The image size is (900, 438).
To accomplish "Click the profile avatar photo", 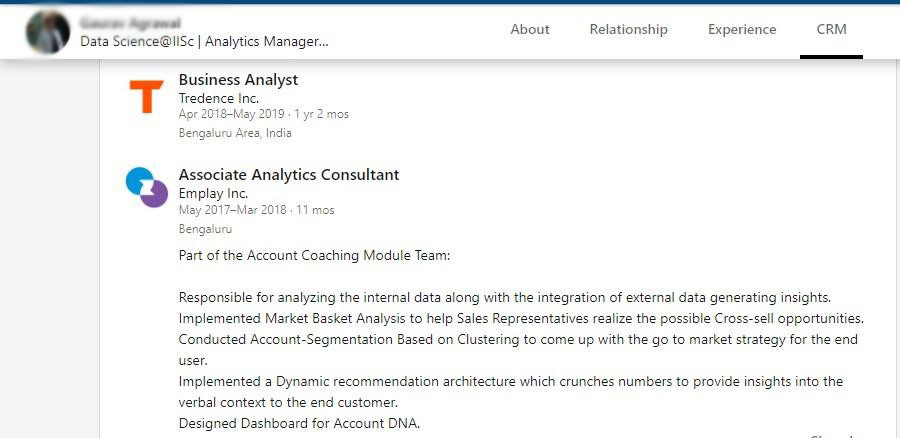I will tap(48, 32).
